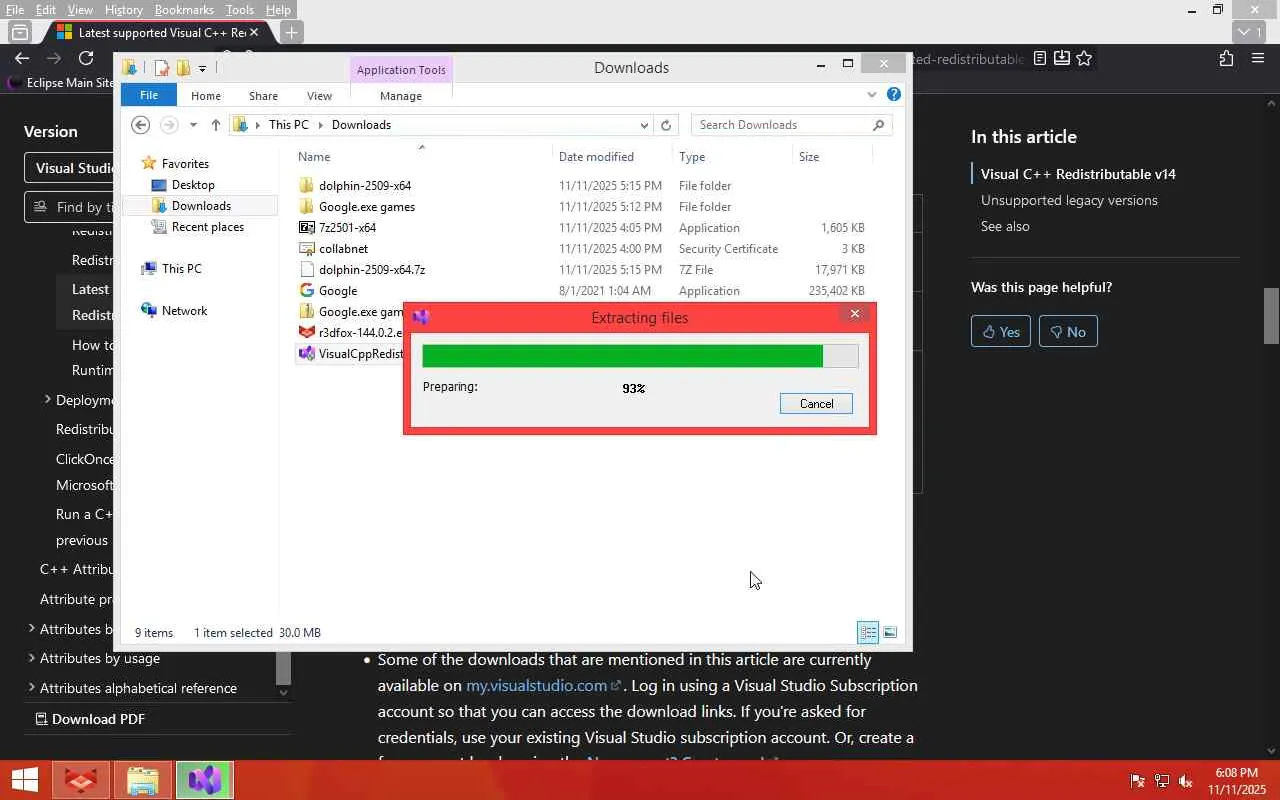This screenshot has width=1280, height=800.
Task: Cancel the file extraction
Action: pos(816,404)
